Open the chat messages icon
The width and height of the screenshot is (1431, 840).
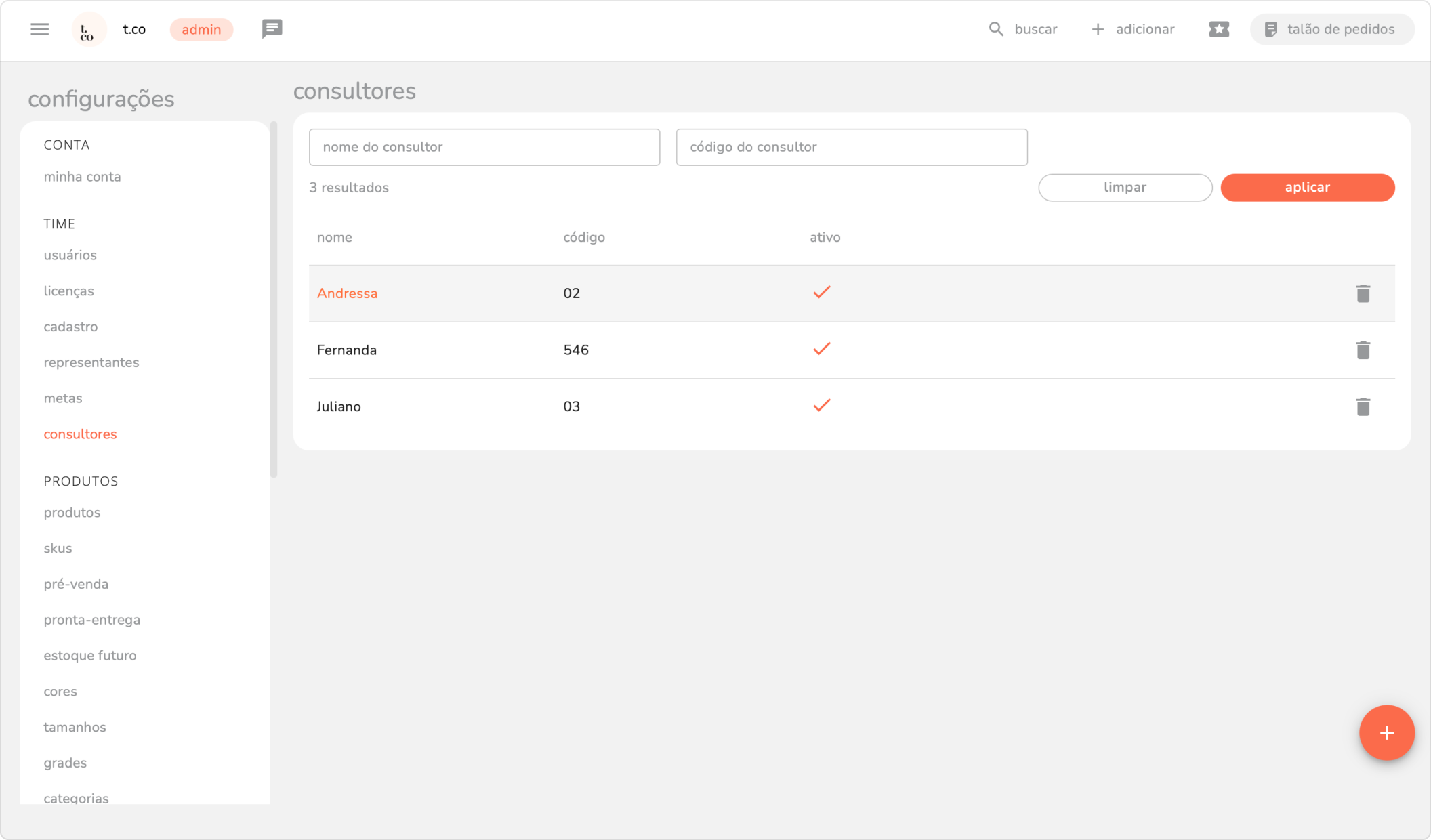click(x=272, y=29)
